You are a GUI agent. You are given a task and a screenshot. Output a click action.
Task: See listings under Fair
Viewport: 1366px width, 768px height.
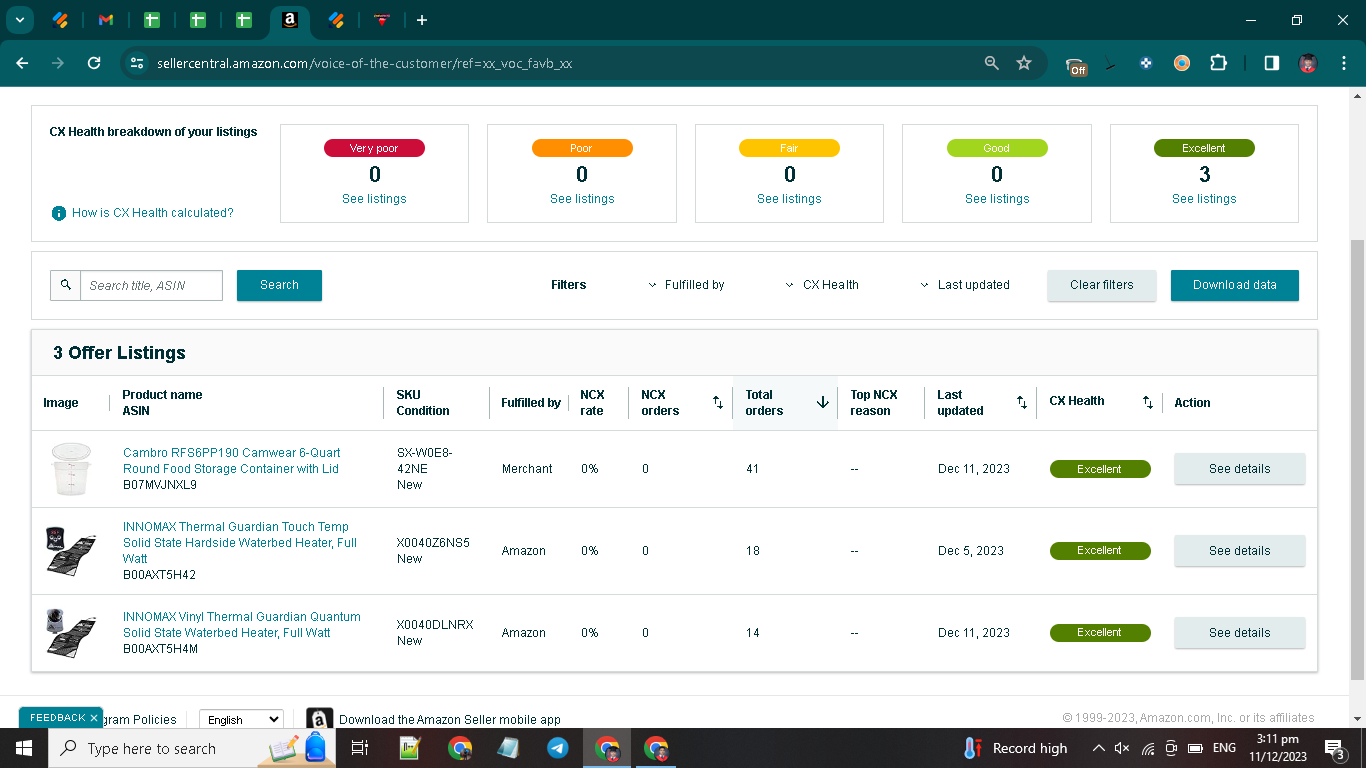pos(789,199)
